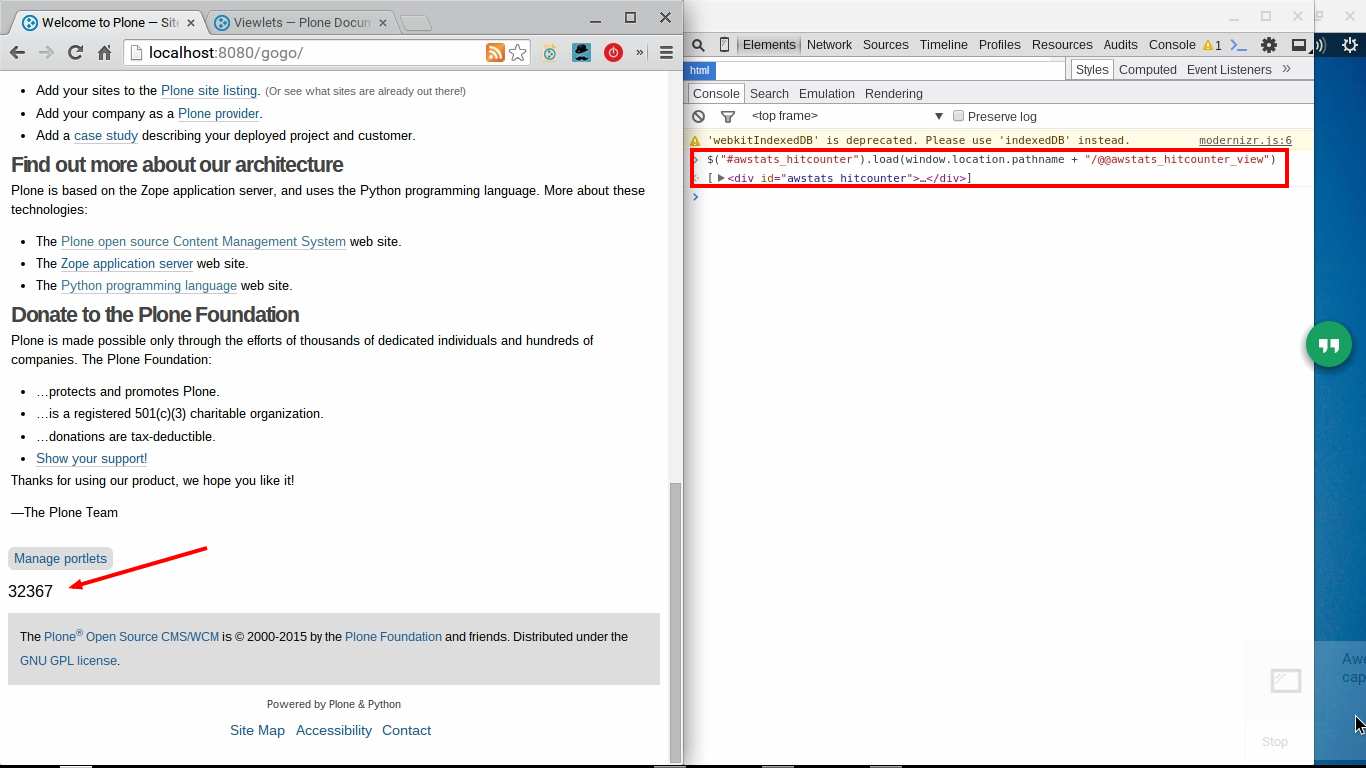
Task: Open the browser home page icon
Action: [x=104, y=53]
